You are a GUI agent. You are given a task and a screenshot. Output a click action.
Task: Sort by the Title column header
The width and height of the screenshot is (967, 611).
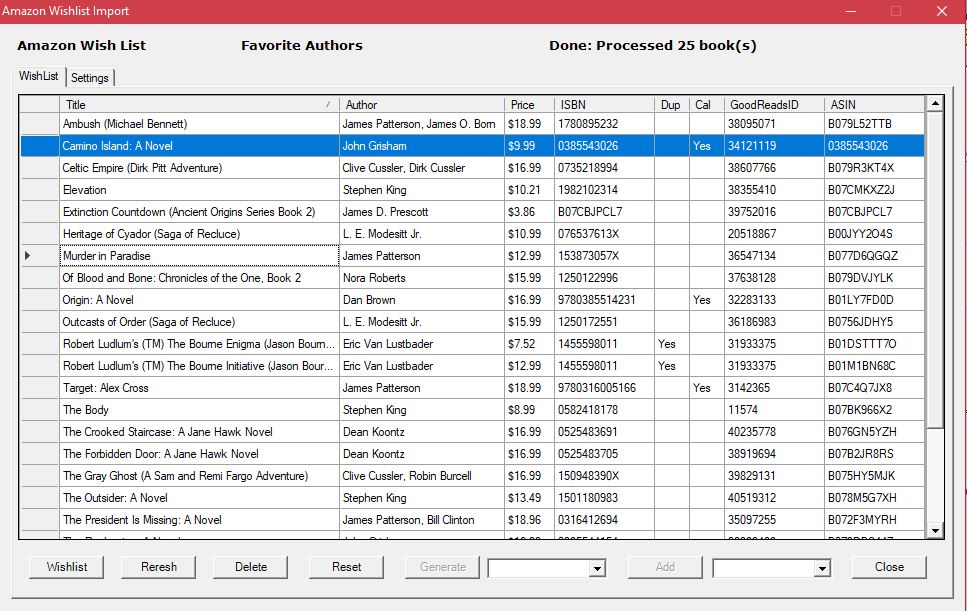pyautogui.click(x=199, y=104)
